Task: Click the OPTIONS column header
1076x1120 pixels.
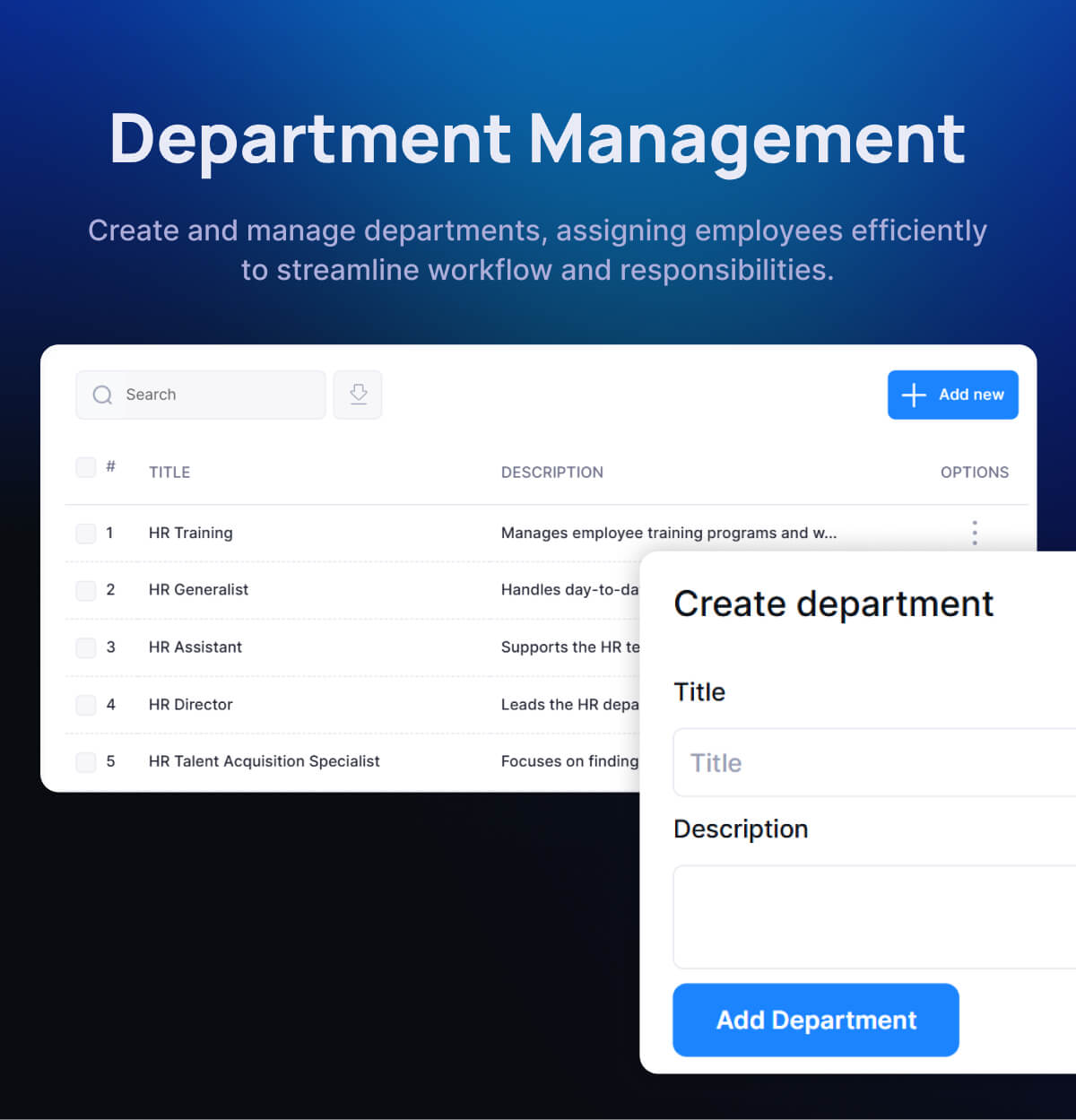Action: [975, 472]
